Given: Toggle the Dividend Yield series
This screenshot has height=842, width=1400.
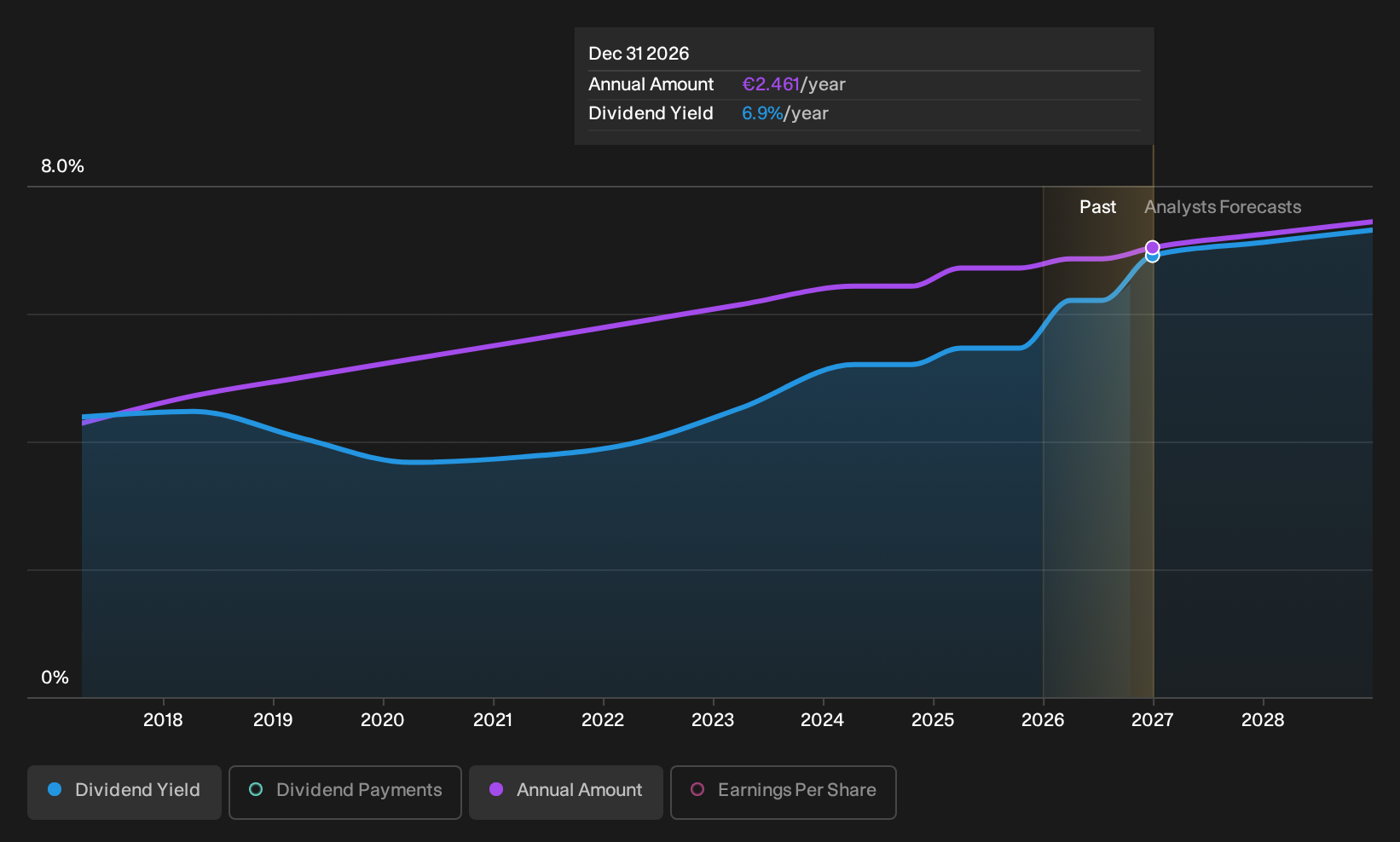Looking at the screenshot, I should tap(124, 792).
